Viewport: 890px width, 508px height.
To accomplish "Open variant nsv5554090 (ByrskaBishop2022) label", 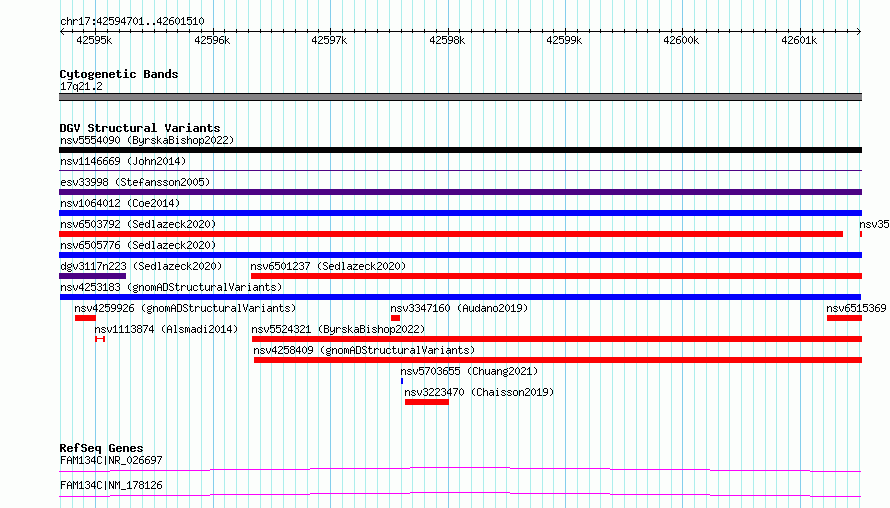I will 147,140.
